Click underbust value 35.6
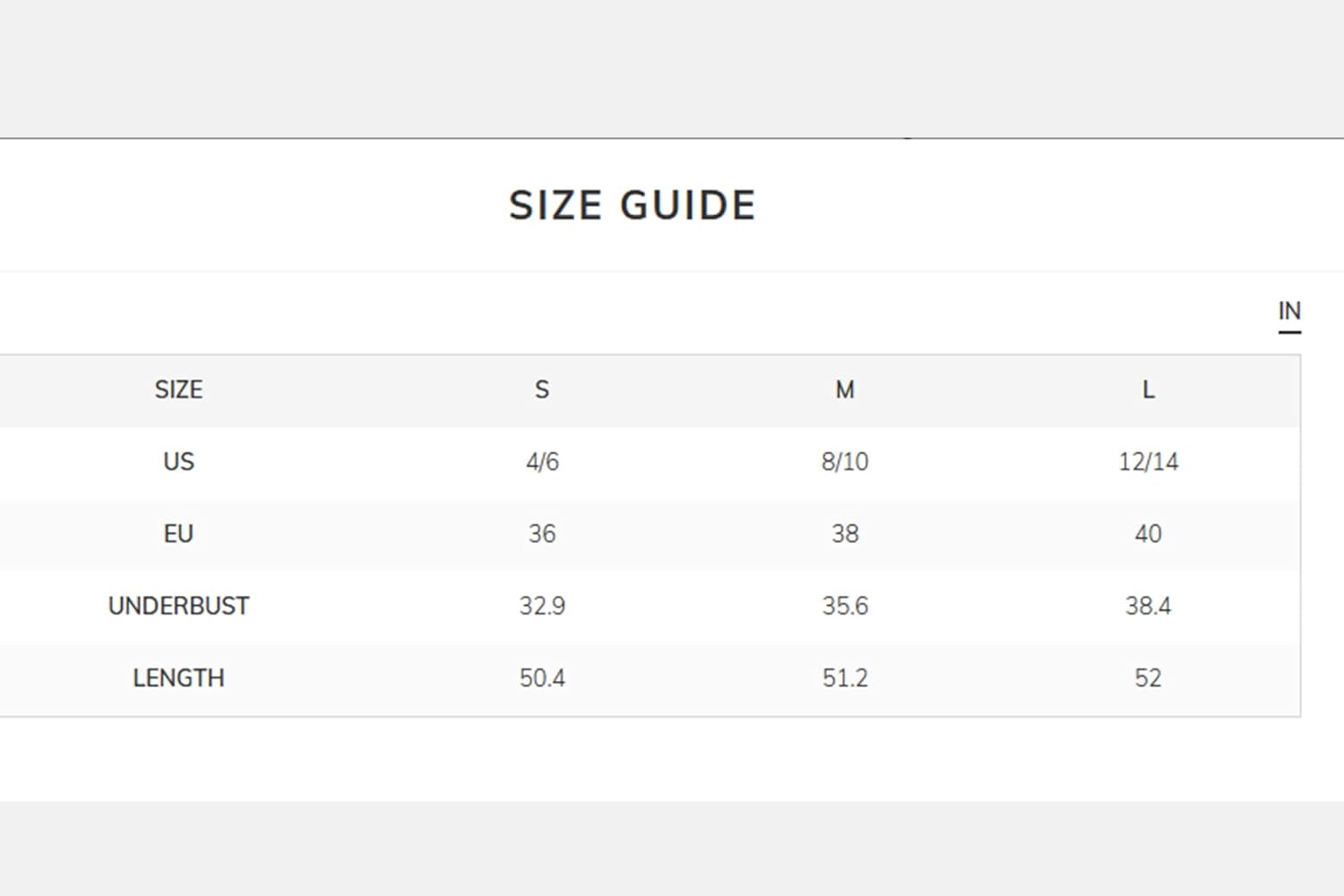The image size is (1344, 896). click(x=845, y=606)
